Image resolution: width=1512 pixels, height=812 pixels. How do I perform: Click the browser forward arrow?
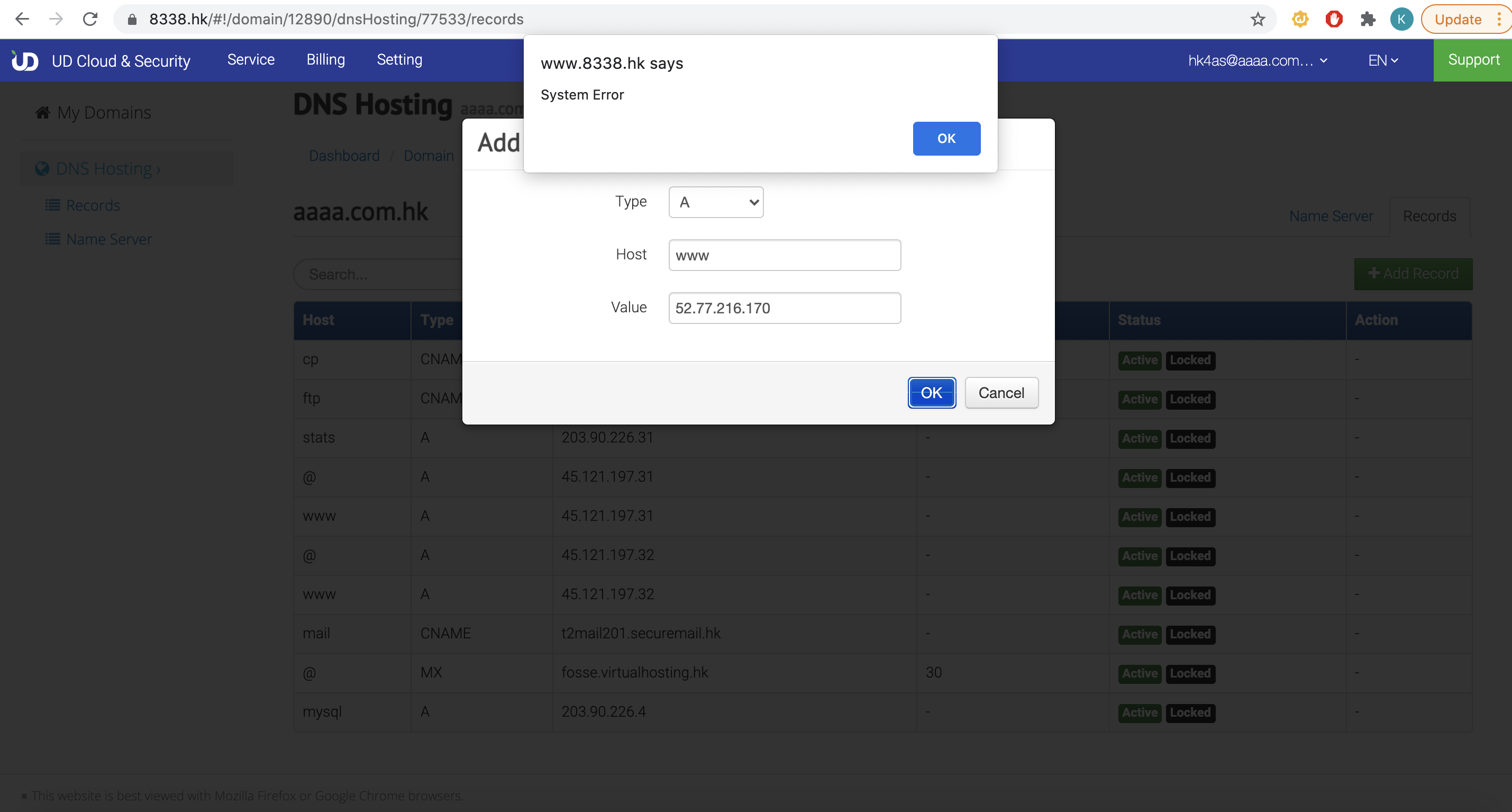tap(56, 20)
